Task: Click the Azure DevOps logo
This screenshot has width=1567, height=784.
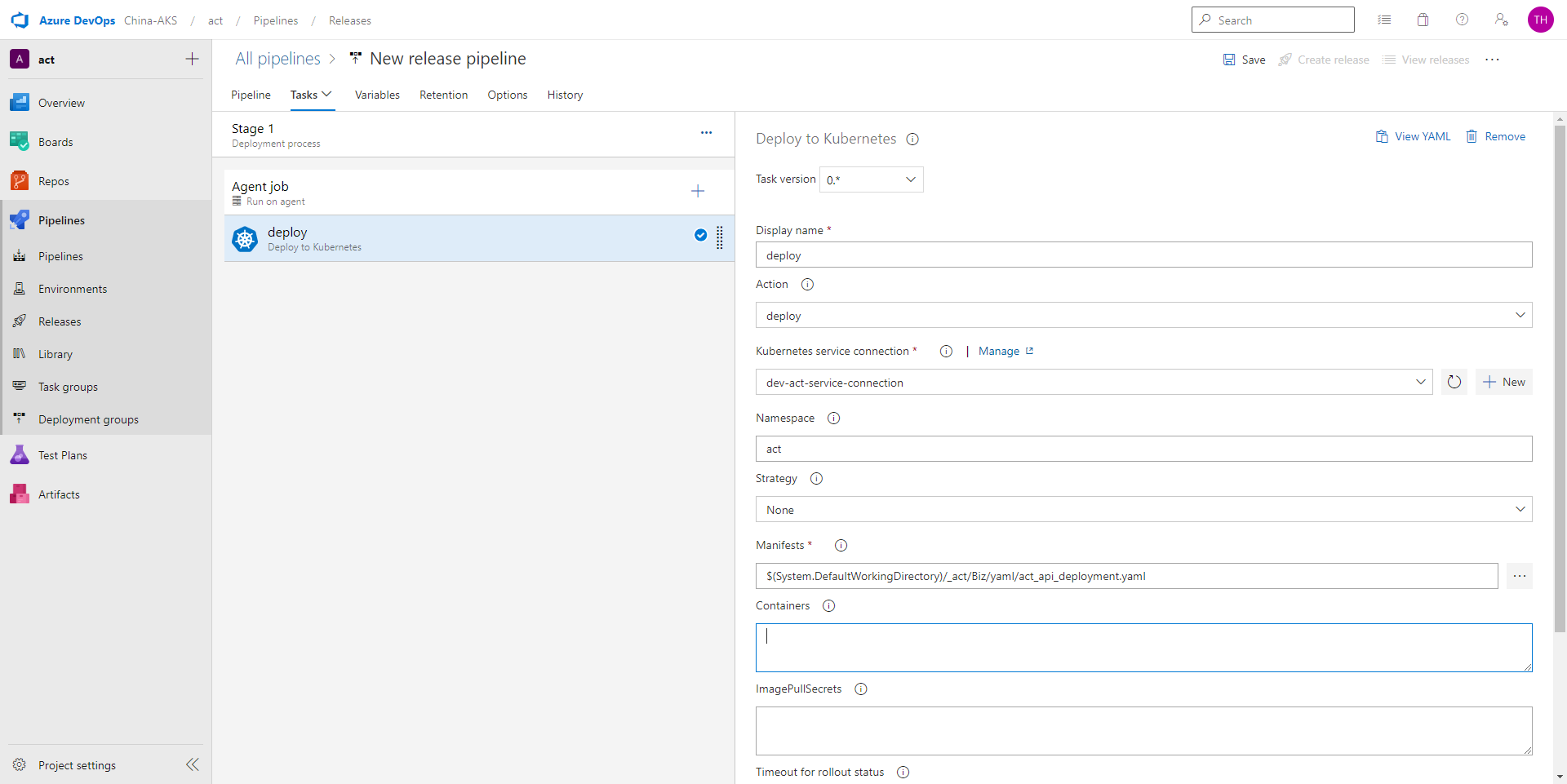Action: (x=20, y=20)
